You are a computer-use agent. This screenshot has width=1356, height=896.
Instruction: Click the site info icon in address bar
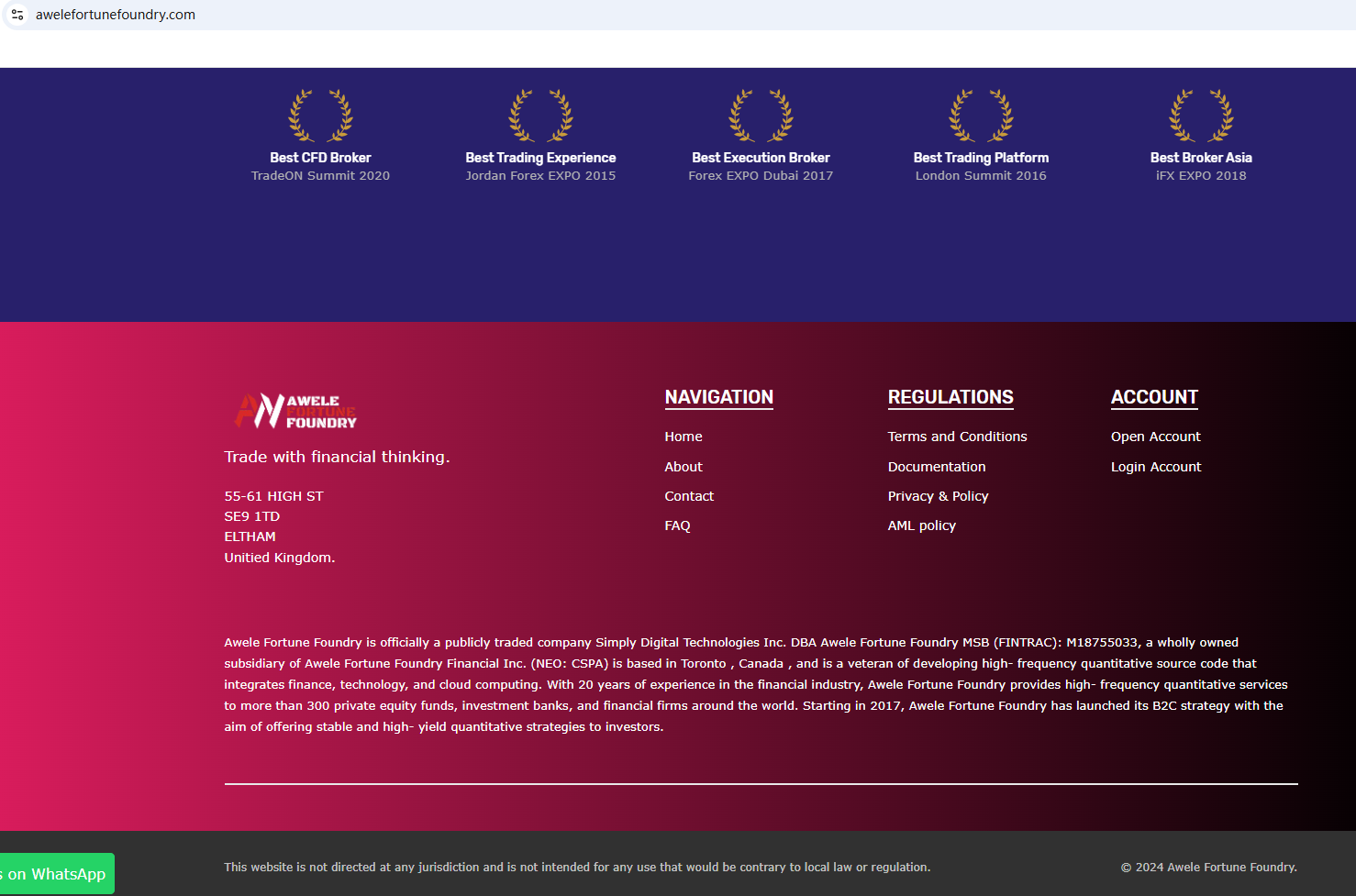tap(17, 15)
